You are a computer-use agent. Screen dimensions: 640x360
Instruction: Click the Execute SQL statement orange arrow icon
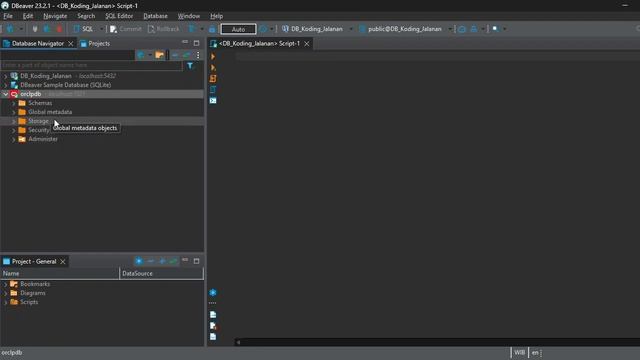(x=213, y=57)
